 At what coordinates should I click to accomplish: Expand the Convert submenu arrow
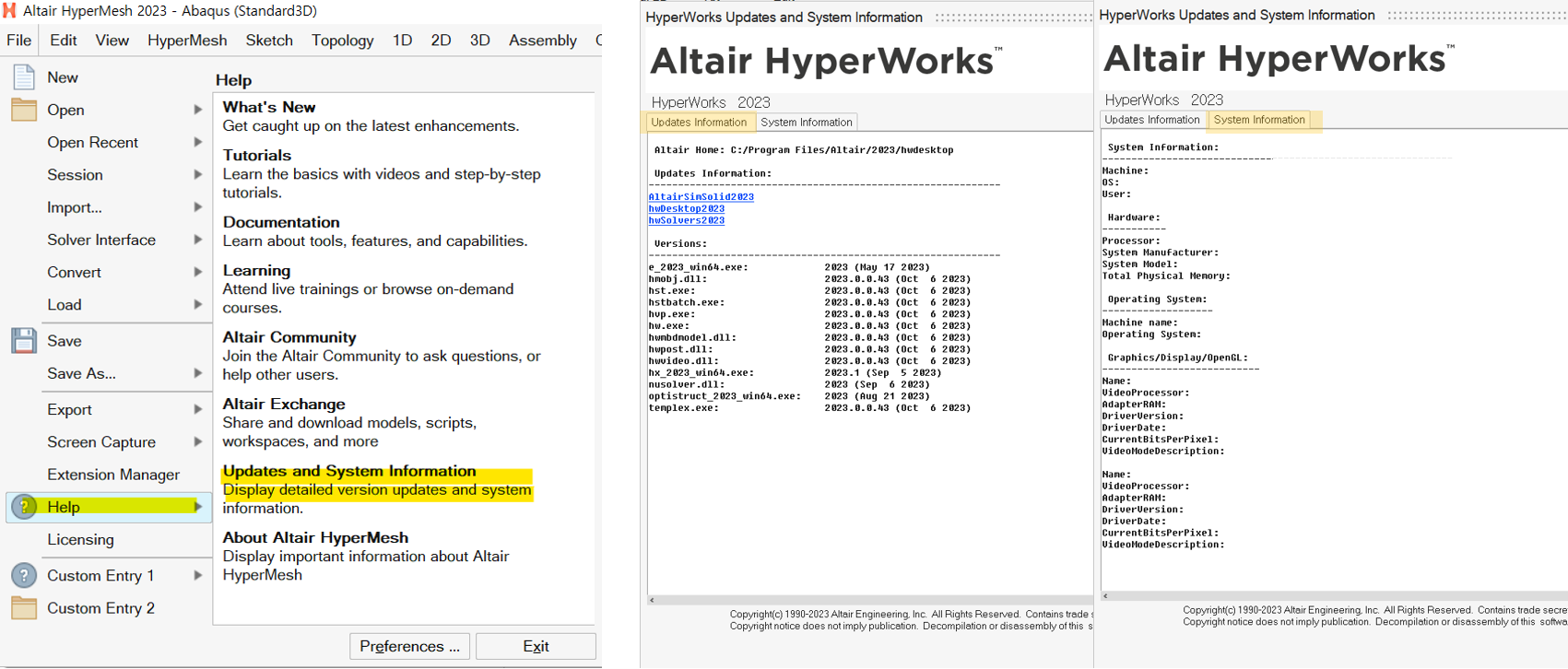tap(197, 272)
